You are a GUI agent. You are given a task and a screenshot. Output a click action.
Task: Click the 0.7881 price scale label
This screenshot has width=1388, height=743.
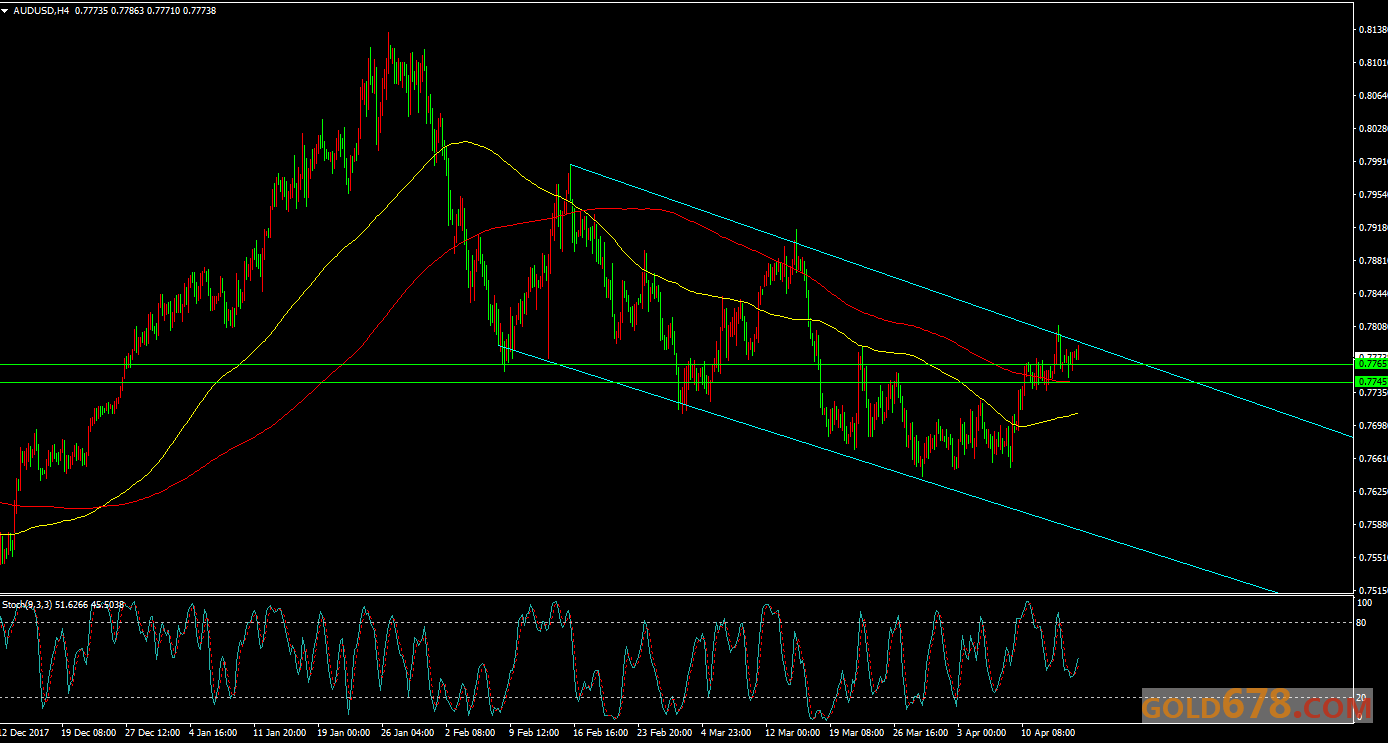[x=1373, y=261]
